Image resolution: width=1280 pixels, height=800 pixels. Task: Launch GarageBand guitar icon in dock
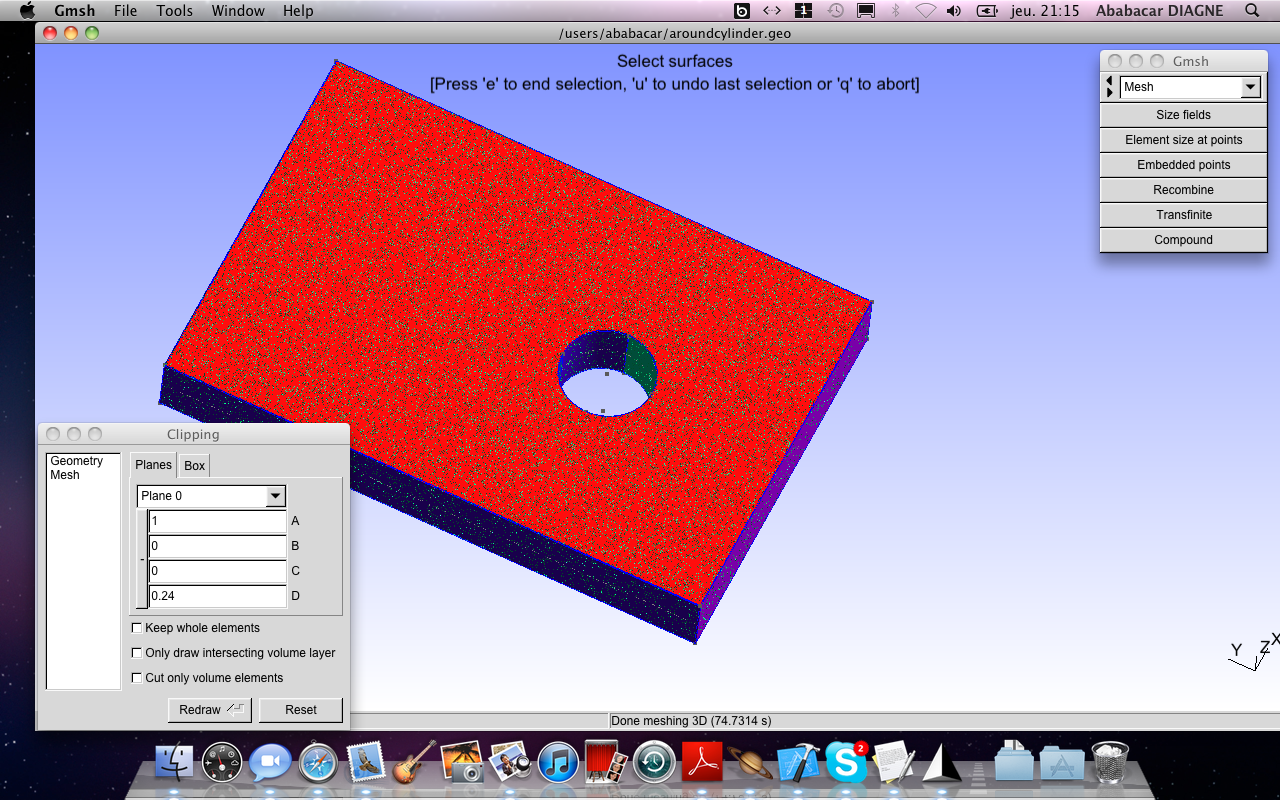(x=414, y=762)
